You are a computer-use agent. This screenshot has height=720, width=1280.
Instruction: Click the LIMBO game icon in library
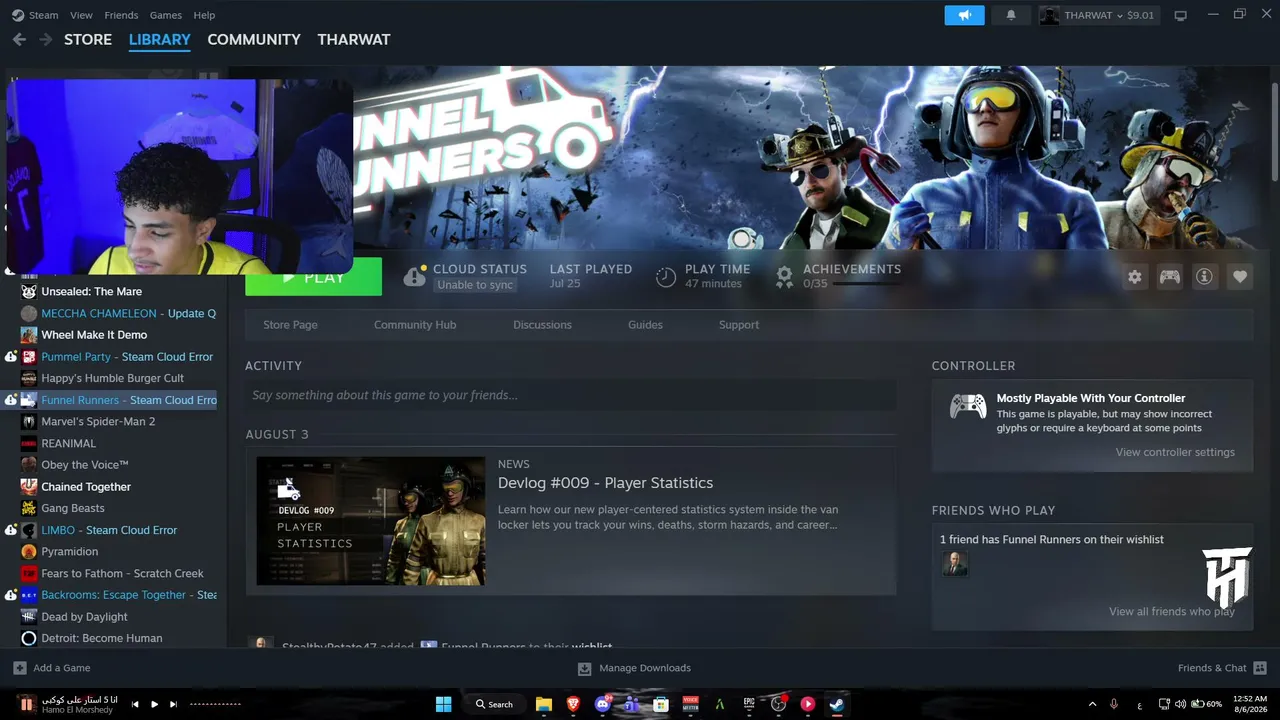[x=29, y=530]
